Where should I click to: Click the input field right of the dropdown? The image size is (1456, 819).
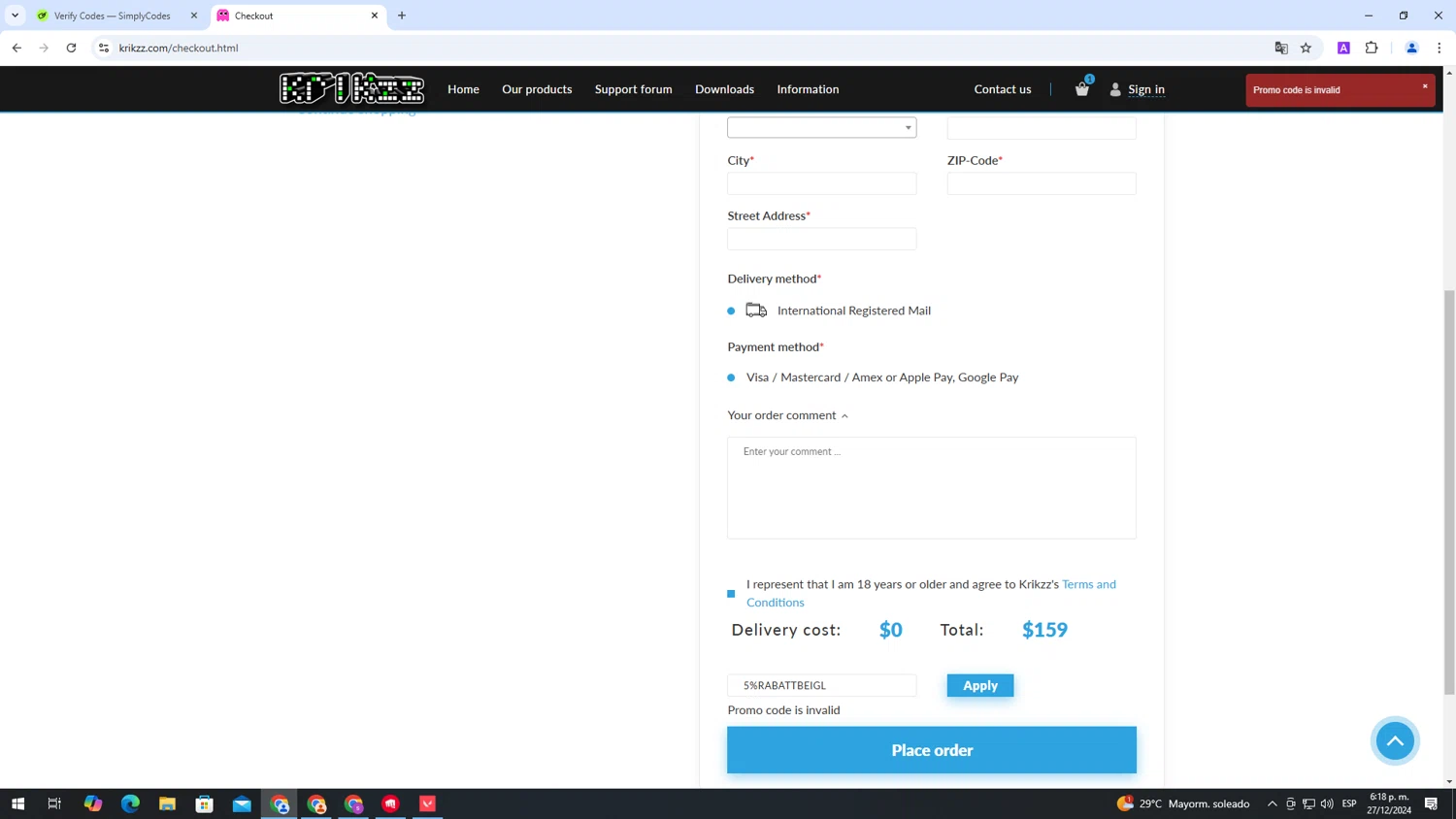pyautogui.click(x=1042, y=127)
